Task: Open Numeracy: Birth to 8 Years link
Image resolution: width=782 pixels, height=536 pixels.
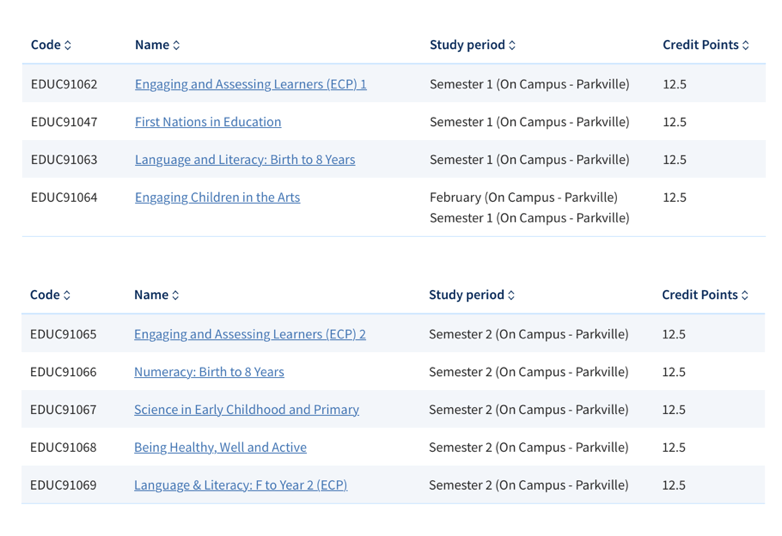Action: point(209,372)
